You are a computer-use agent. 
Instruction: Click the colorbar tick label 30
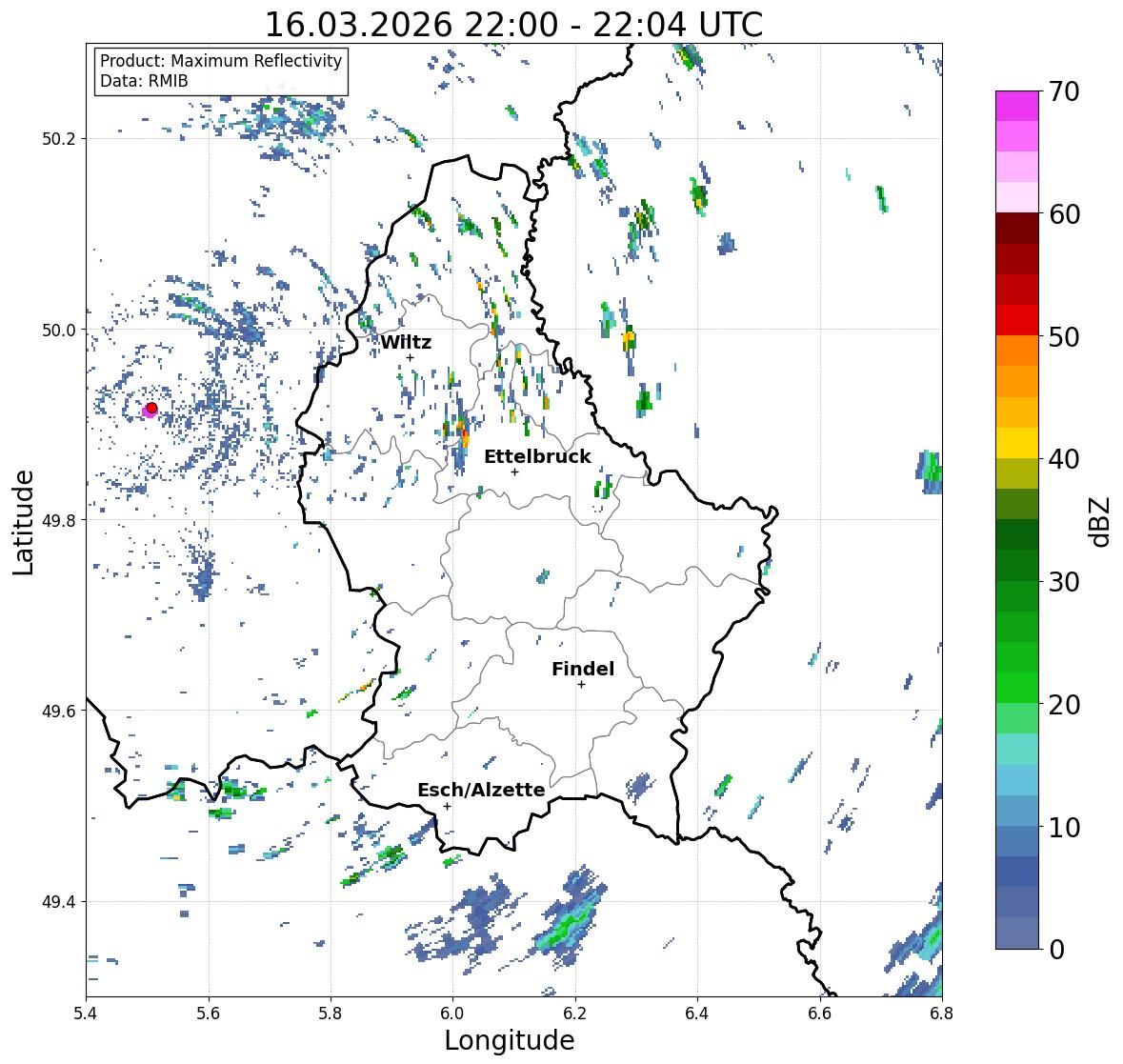pos(1064,581)
